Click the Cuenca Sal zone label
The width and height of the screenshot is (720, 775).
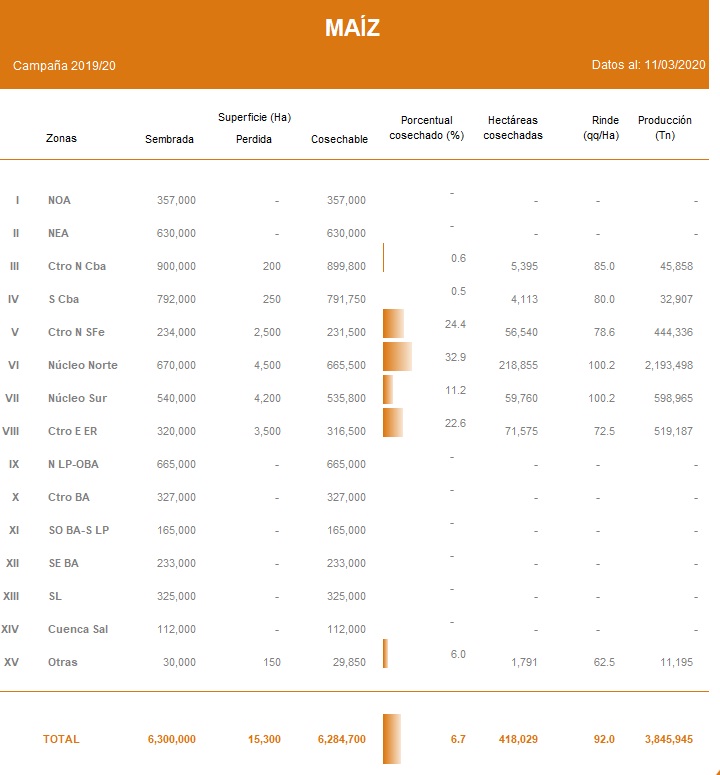[x=78, y=629]
